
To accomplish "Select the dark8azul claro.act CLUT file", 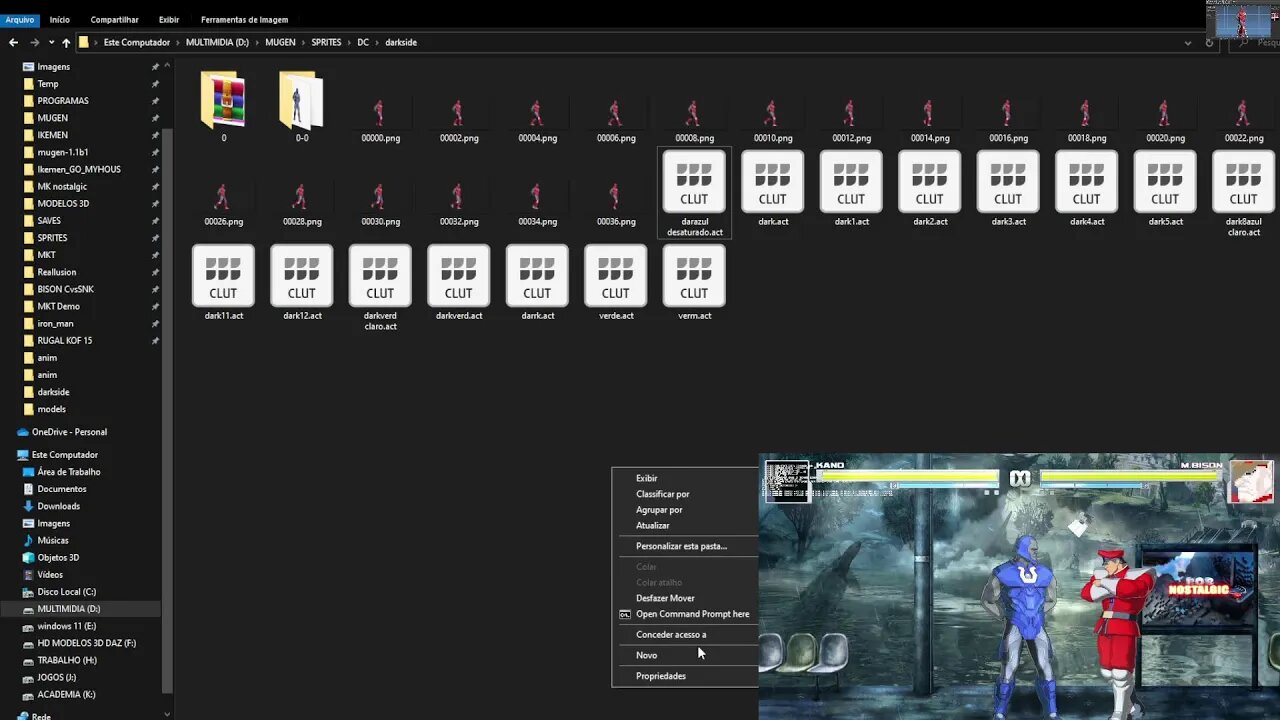I will pos(1243,193).
